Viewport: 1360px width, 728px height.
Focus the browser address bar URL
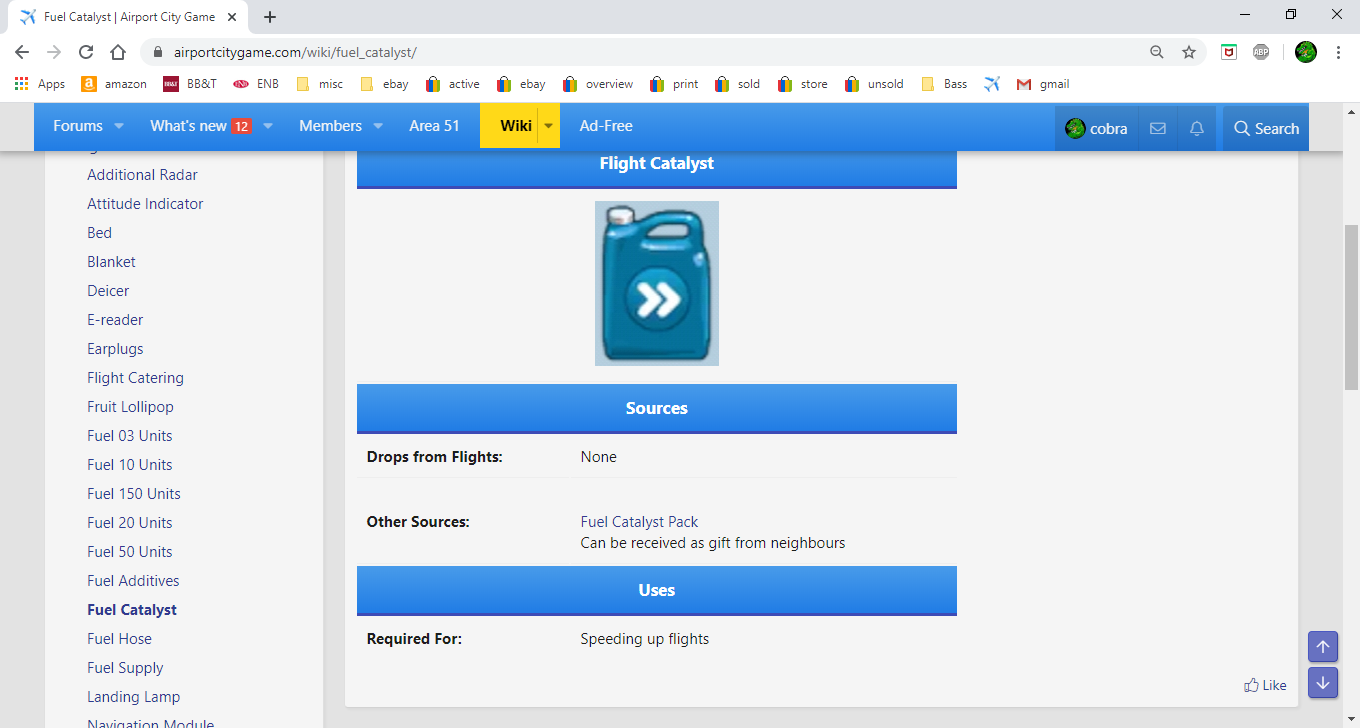click(294, 52)
